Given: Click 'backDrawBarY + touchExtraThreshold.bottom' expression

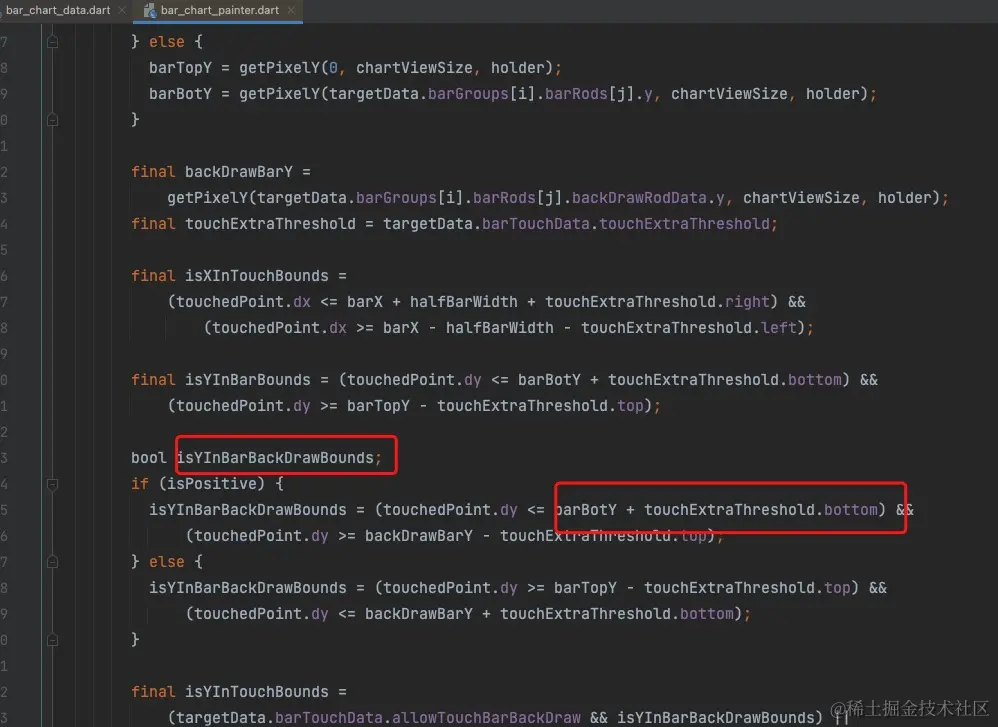Looking at the screenshot, I should 549,614.
